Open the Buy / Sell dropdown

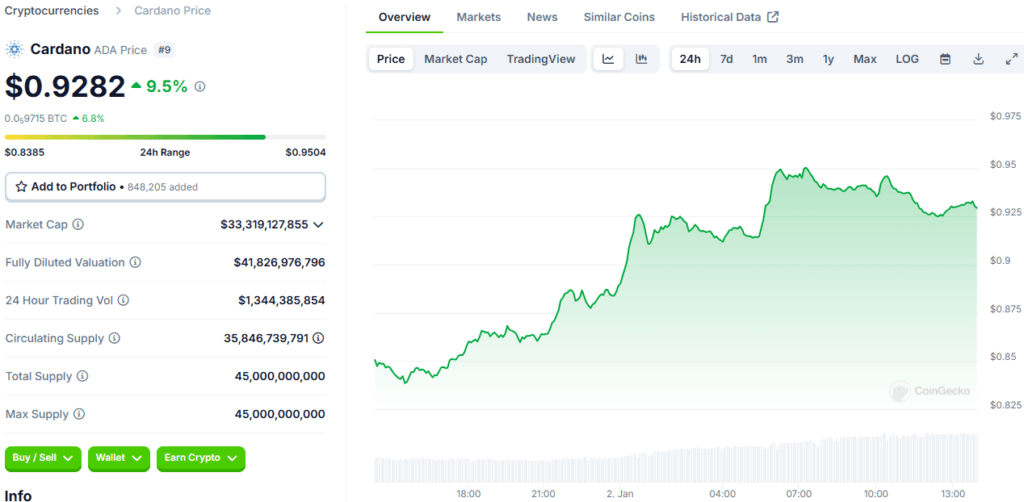click(43, 458)
